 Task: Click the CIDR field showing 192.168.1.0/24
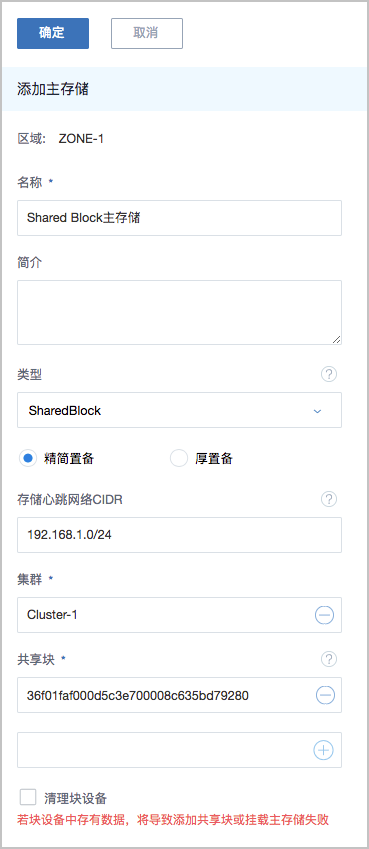pyautogui.click(x=179, y=535)
